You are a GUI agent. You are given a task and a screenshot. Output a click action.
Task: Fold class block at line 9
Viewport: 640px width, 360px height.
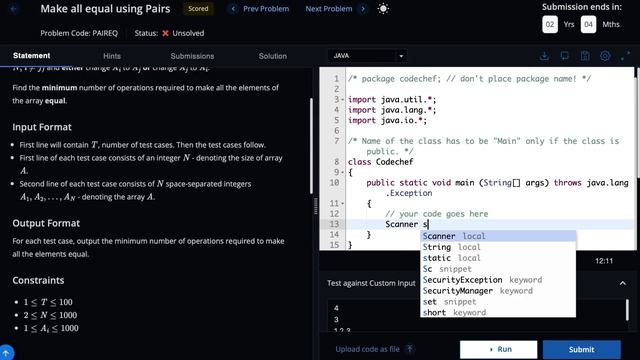[342, 172]
